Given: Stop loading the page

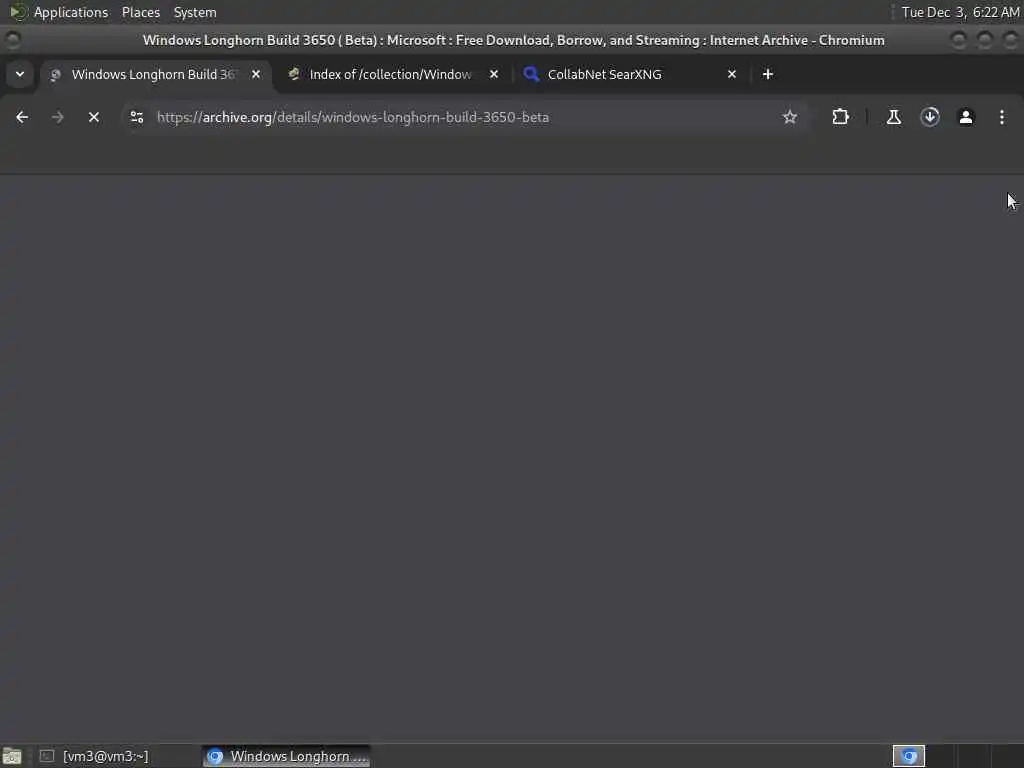Looking at the screenshot, I should tap(94, 117).
